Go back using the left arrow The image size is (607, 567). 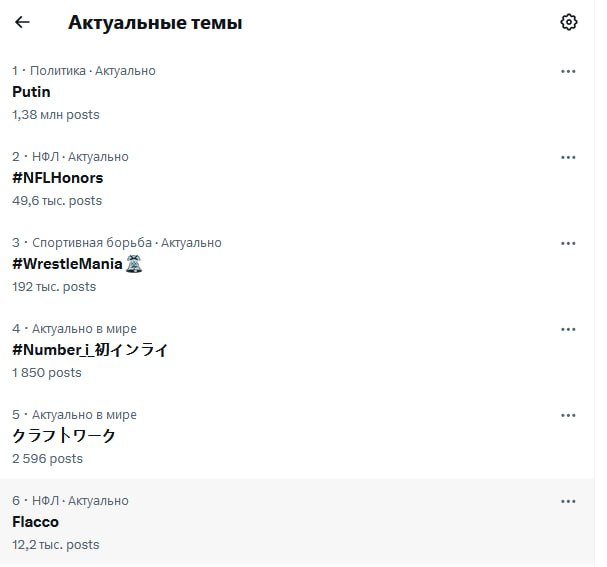point(22,22)
